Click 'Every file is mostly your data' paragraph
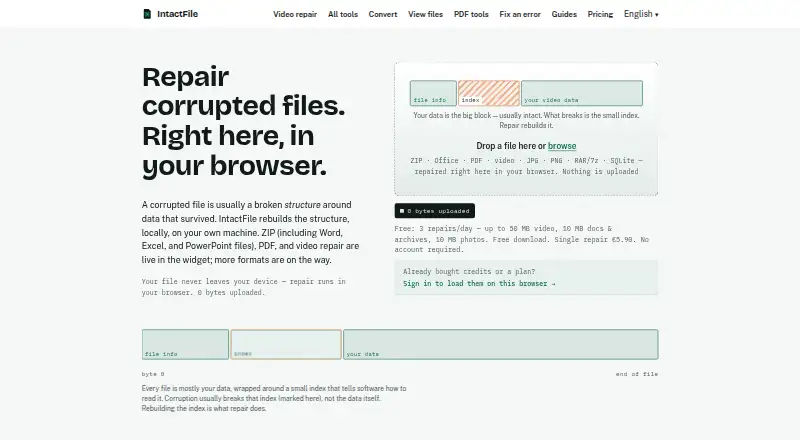The height and width of the screenshot is (440, 800). coord(274,398)
